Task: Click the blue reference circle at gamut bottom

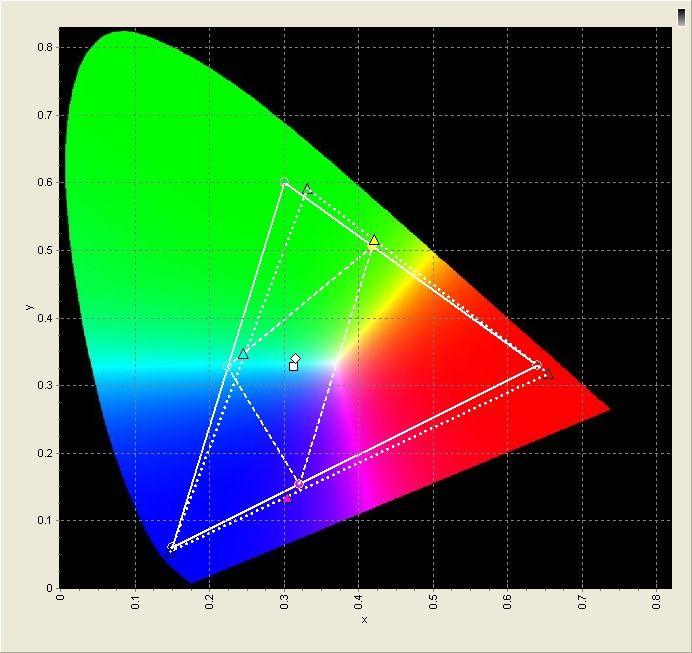Action: tap(172, 547)
